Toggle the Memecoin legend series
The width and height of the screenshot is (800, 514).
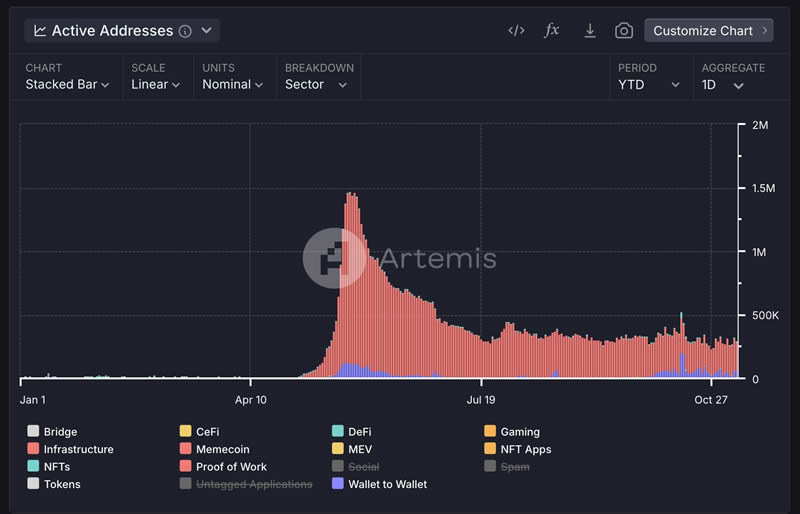tap(222, 450)
